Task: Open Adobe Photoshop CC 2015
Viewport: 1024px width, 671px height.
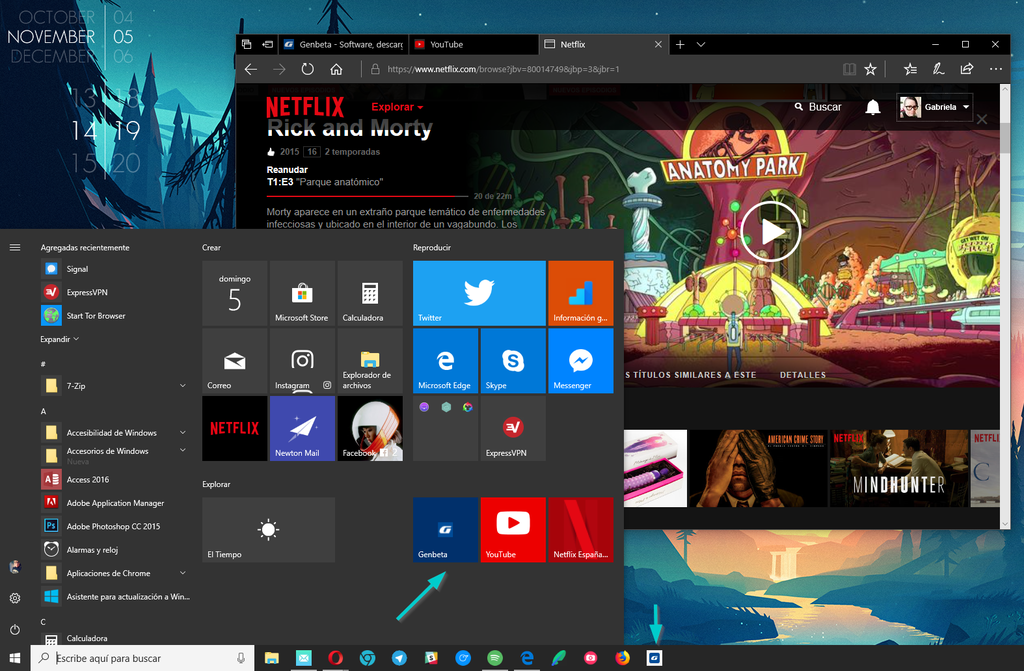Action: tap(115, 526)
